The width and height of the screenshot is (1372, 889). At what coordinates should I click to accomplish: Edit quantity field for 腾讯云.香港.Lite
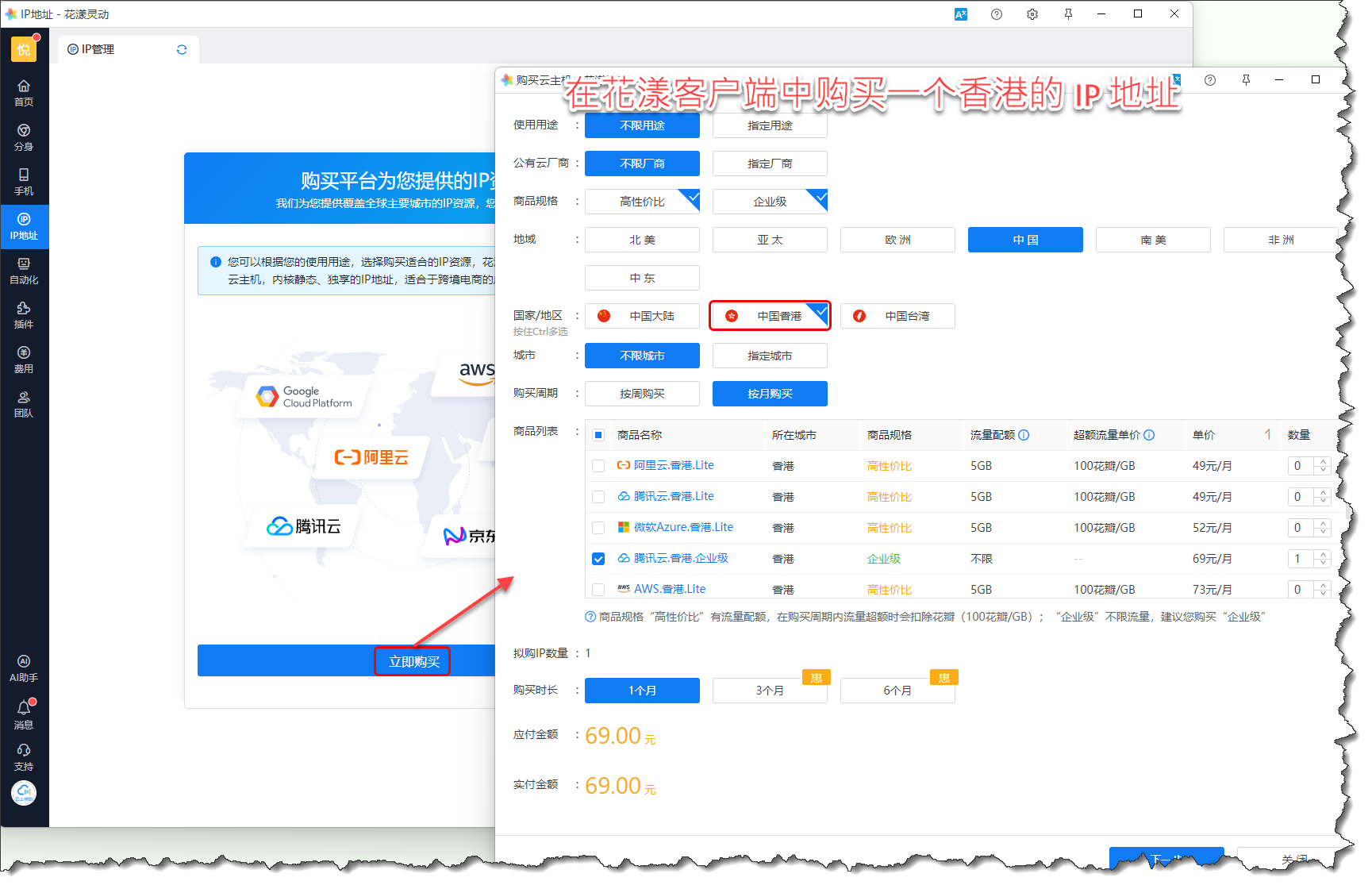(1301, 497)
